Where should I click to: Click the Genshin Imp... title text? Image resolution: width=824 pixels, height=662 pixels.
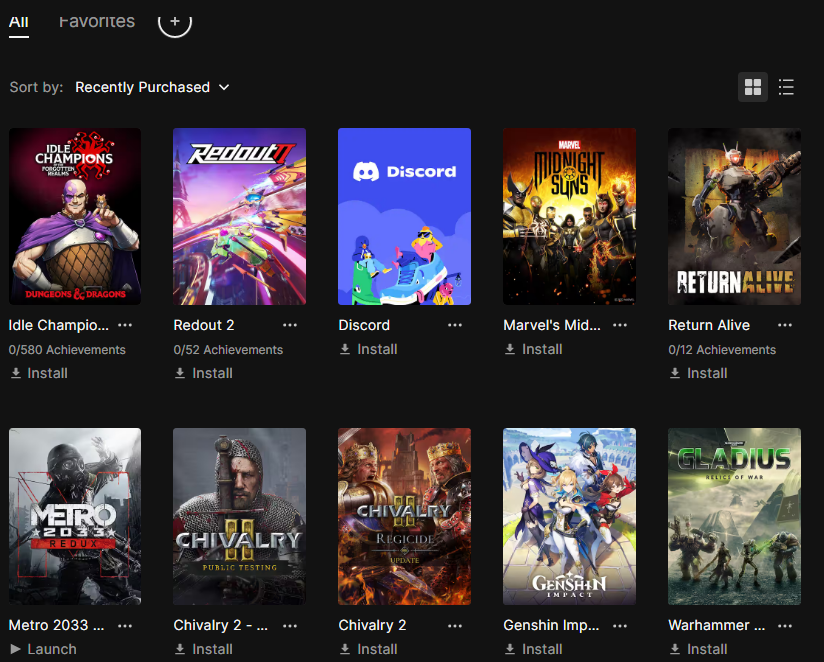551,625
